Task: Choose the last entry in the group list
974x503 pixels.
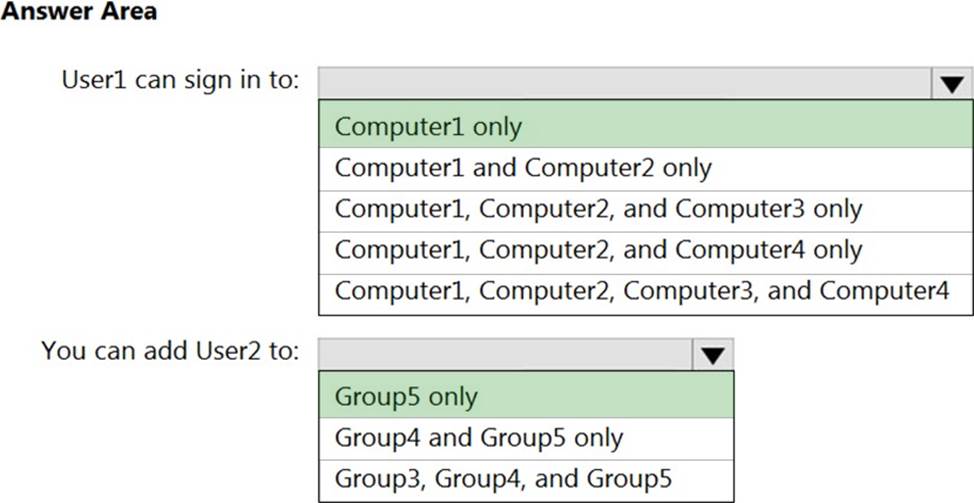Action: [525, 479]
